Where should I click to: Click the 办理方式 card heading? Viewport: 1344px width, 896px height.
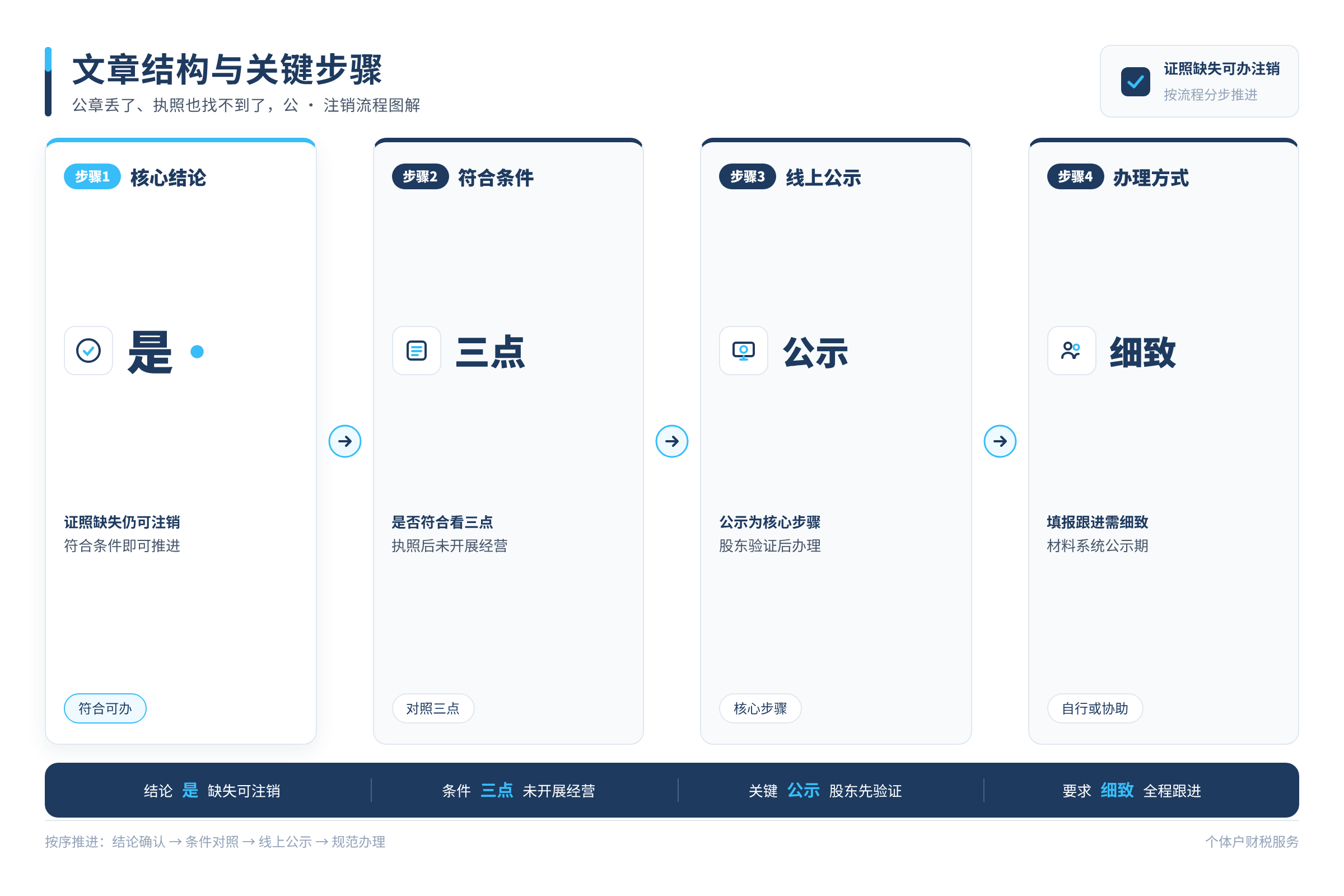click(x=1151, y=178)
